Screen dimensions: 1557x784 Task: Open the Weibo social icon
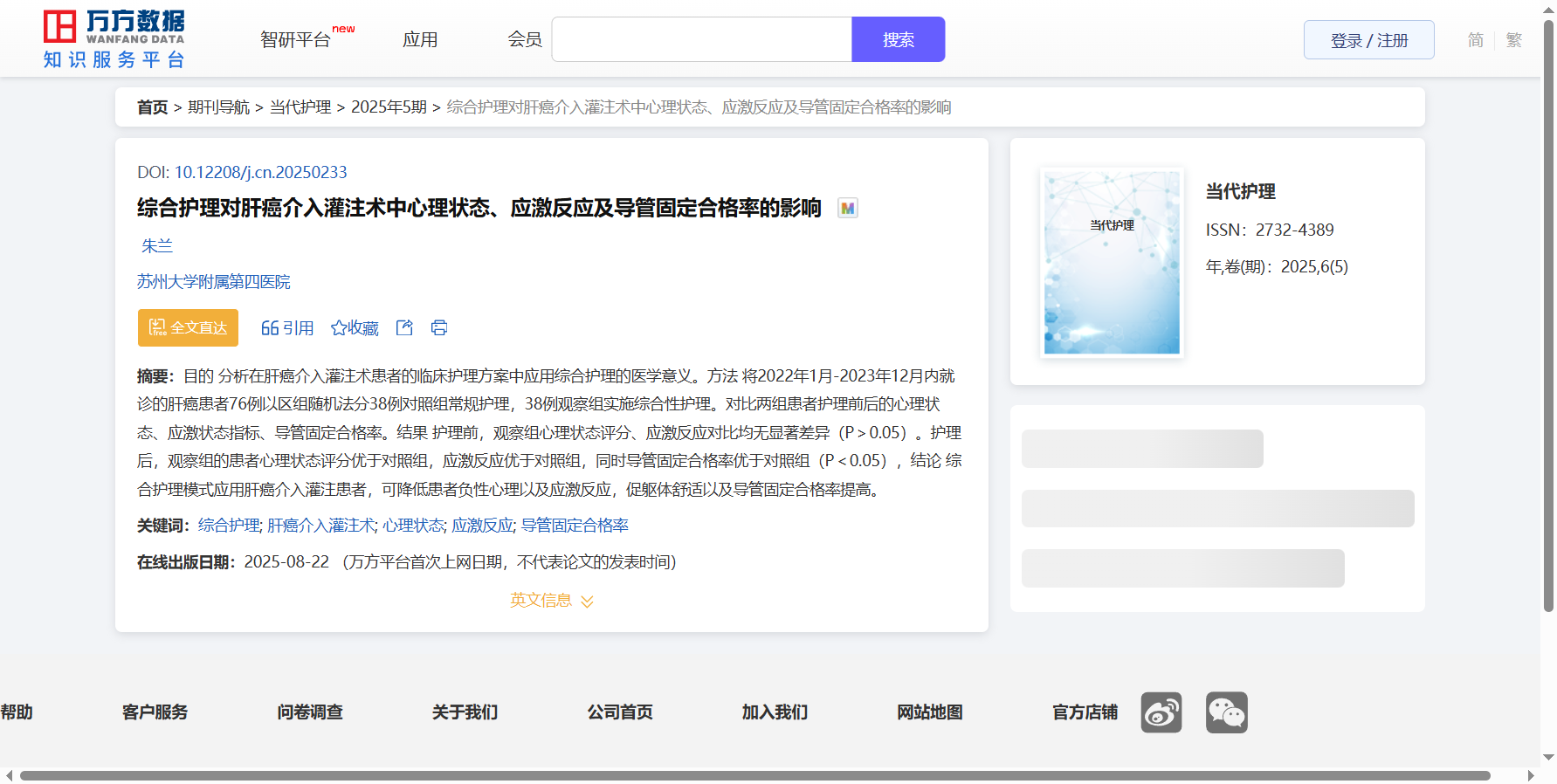1161,712
